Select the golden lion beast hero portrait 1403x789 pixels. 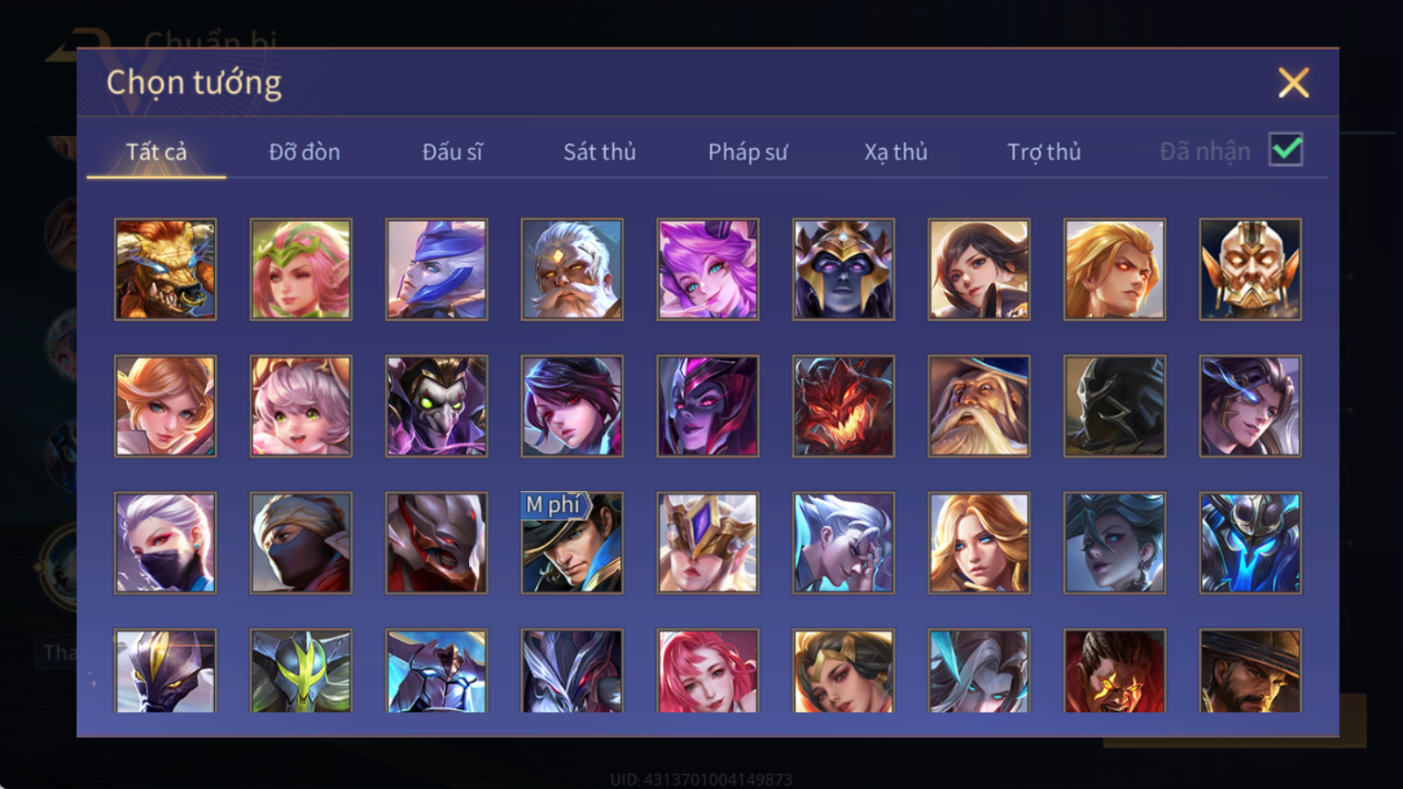pyautogui.click(x=165, y=269)
